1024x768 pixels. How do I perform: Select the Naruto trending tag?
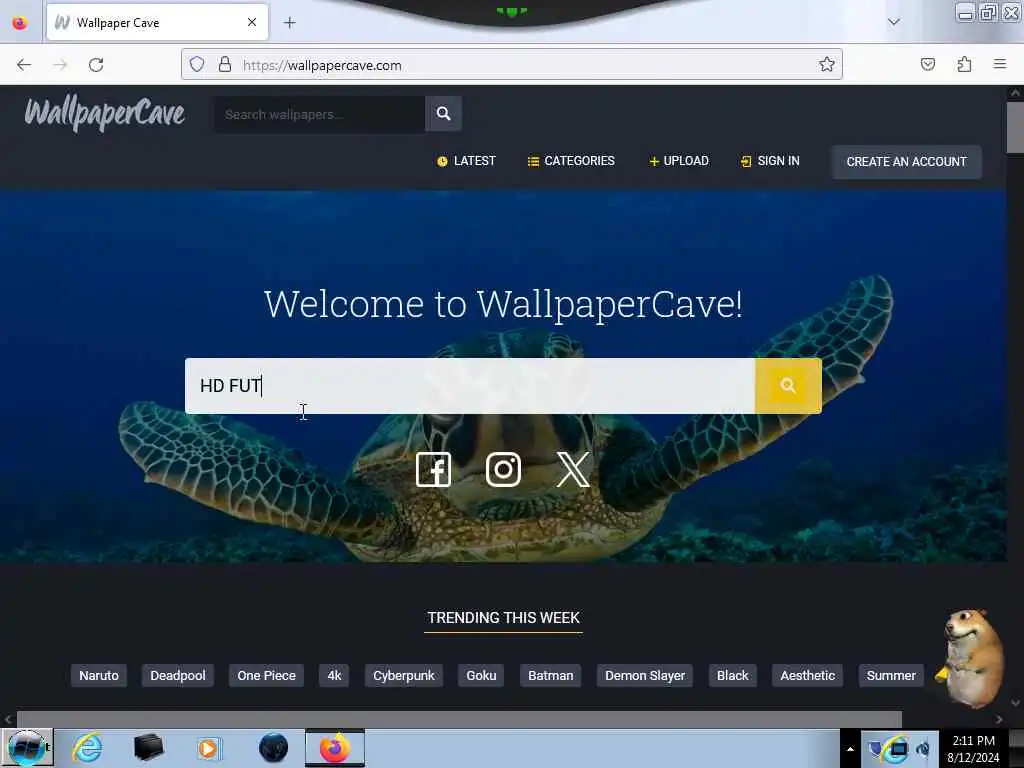click(x=99, y=676)
